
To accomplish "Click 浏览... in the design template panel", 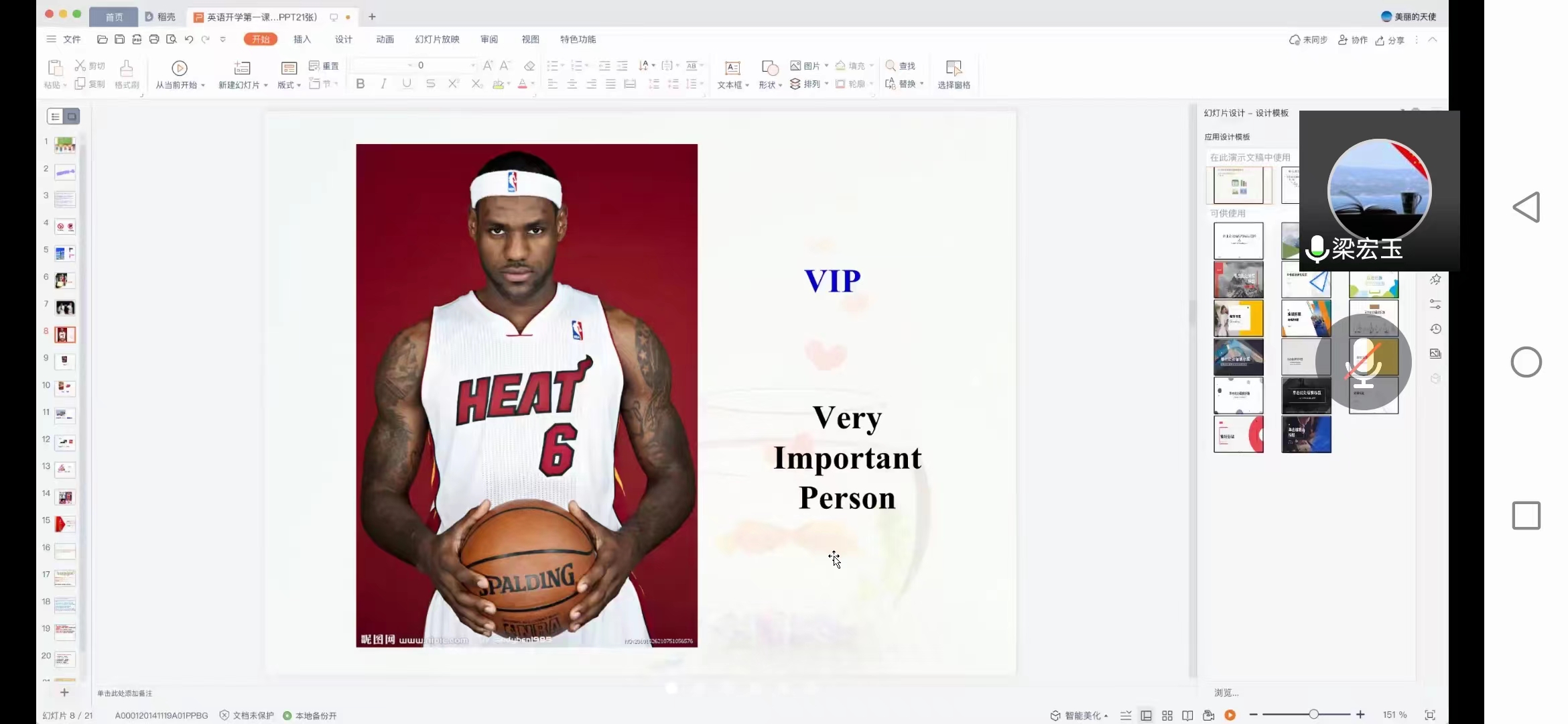I will click(1226, 692).
